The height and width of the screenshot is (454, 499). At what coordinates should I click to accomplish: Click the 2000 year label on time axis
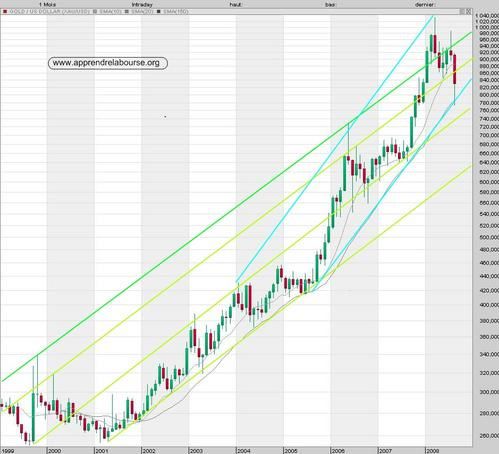point(55,451)
